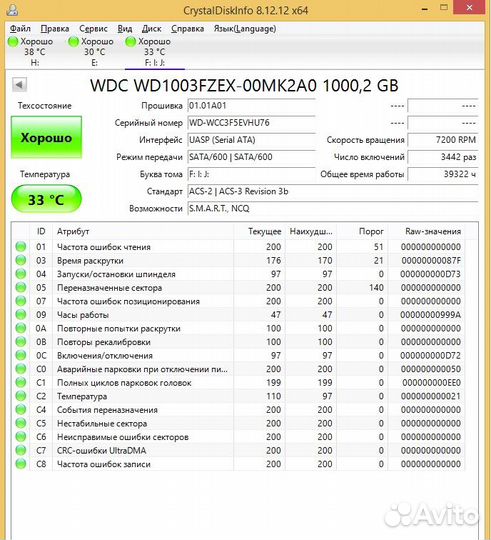Click status icon of Повторные попытки раскрутки
This screenshot has width=491, height=540.
tap(21, 328)
